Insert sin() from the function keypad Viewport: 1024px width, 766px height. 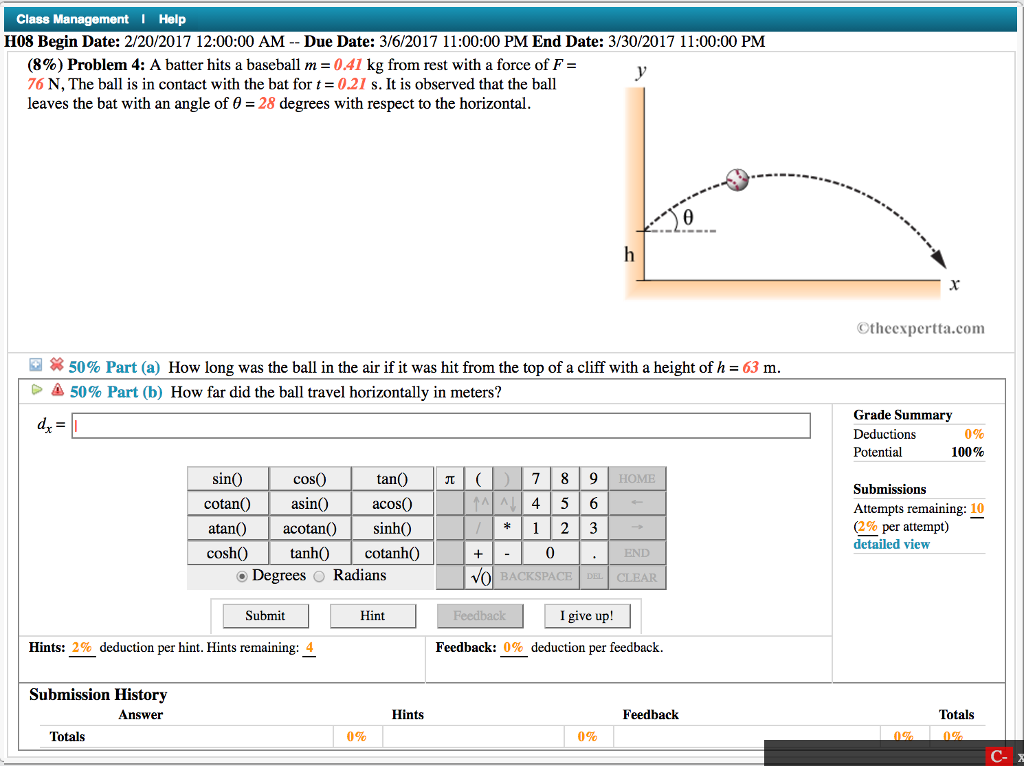point(230,478)
